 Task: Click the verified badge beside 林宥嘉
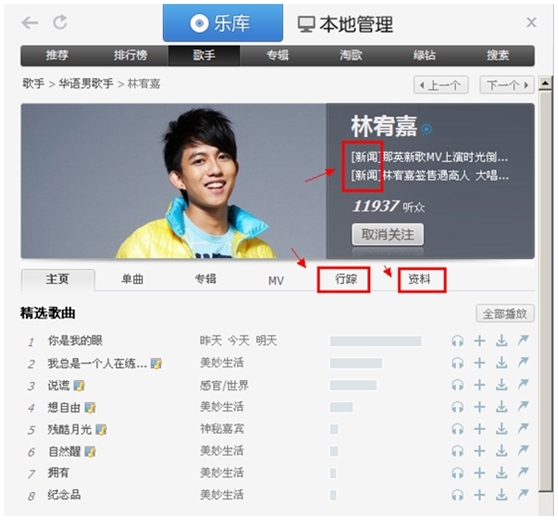pyautogui.click(x=426, y=129)
